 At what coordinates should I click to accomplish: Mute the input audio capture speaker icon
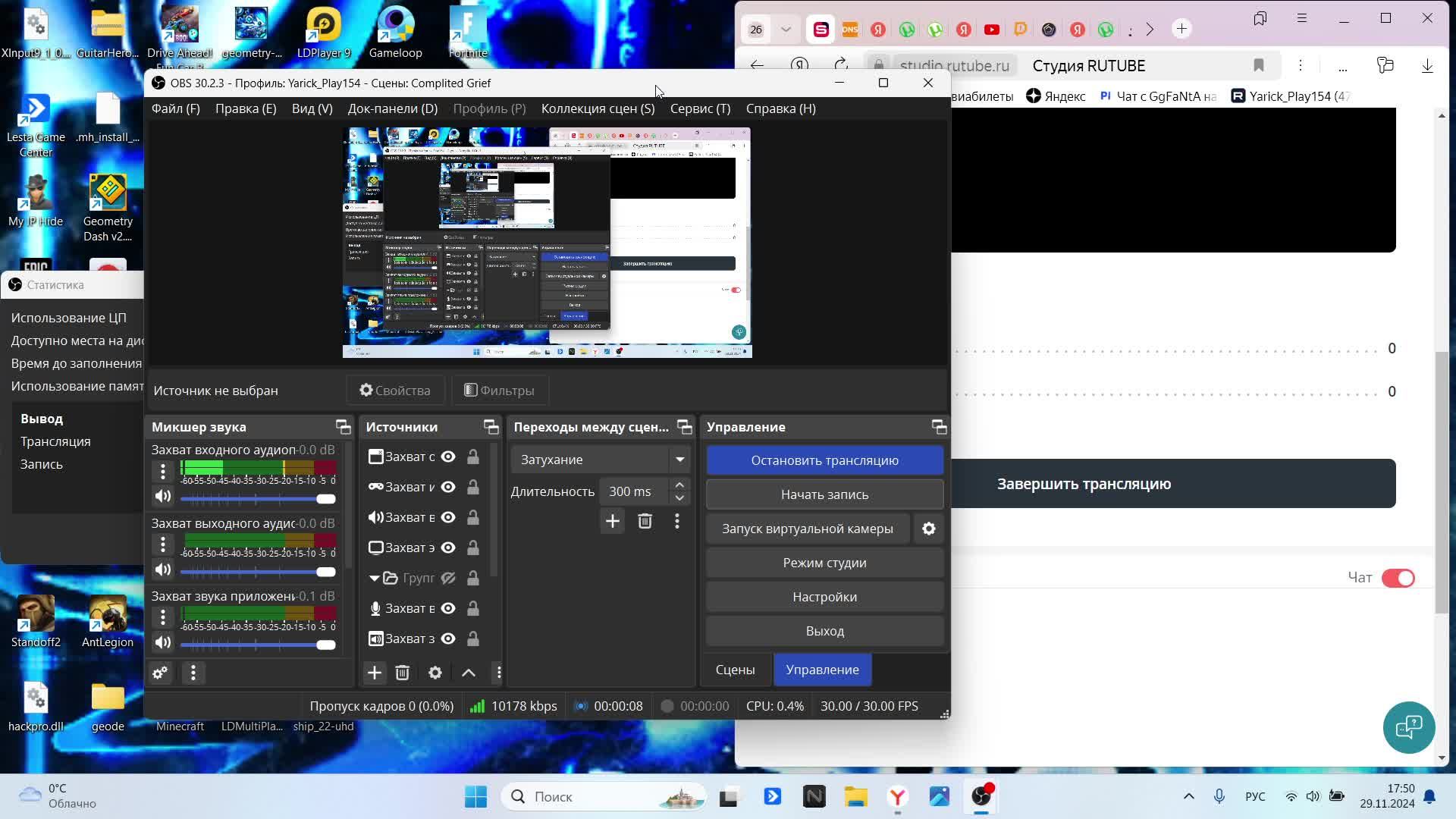click(163, 497)
